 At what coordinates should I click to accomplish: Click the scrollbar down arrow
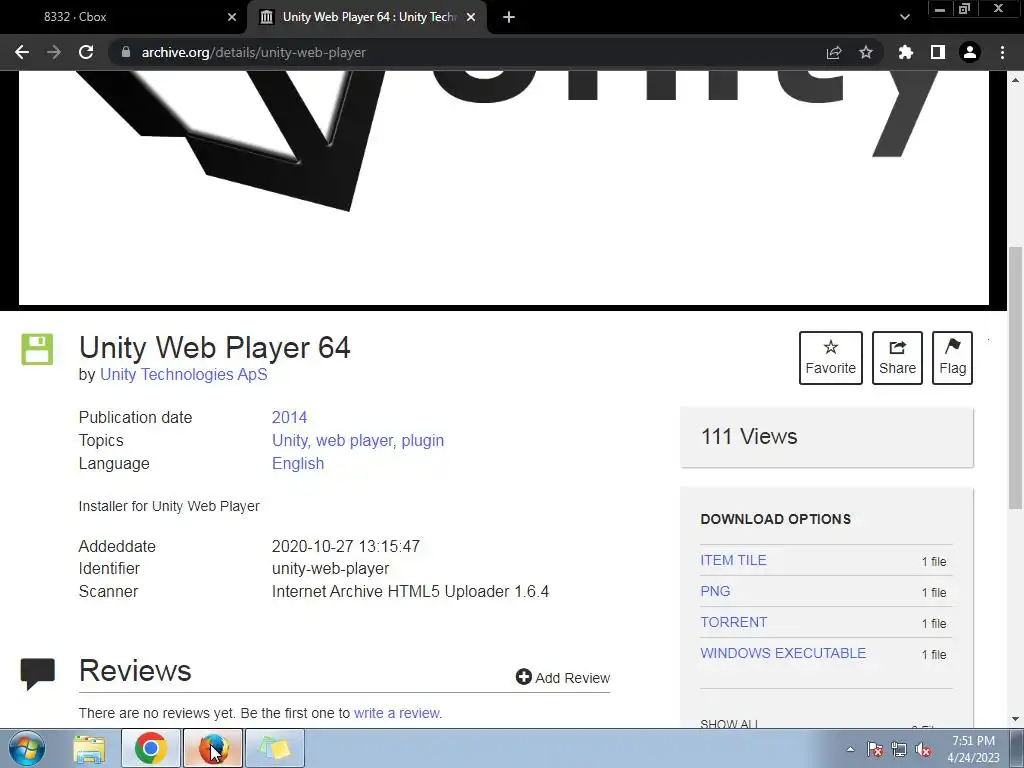click(1015, 719)
